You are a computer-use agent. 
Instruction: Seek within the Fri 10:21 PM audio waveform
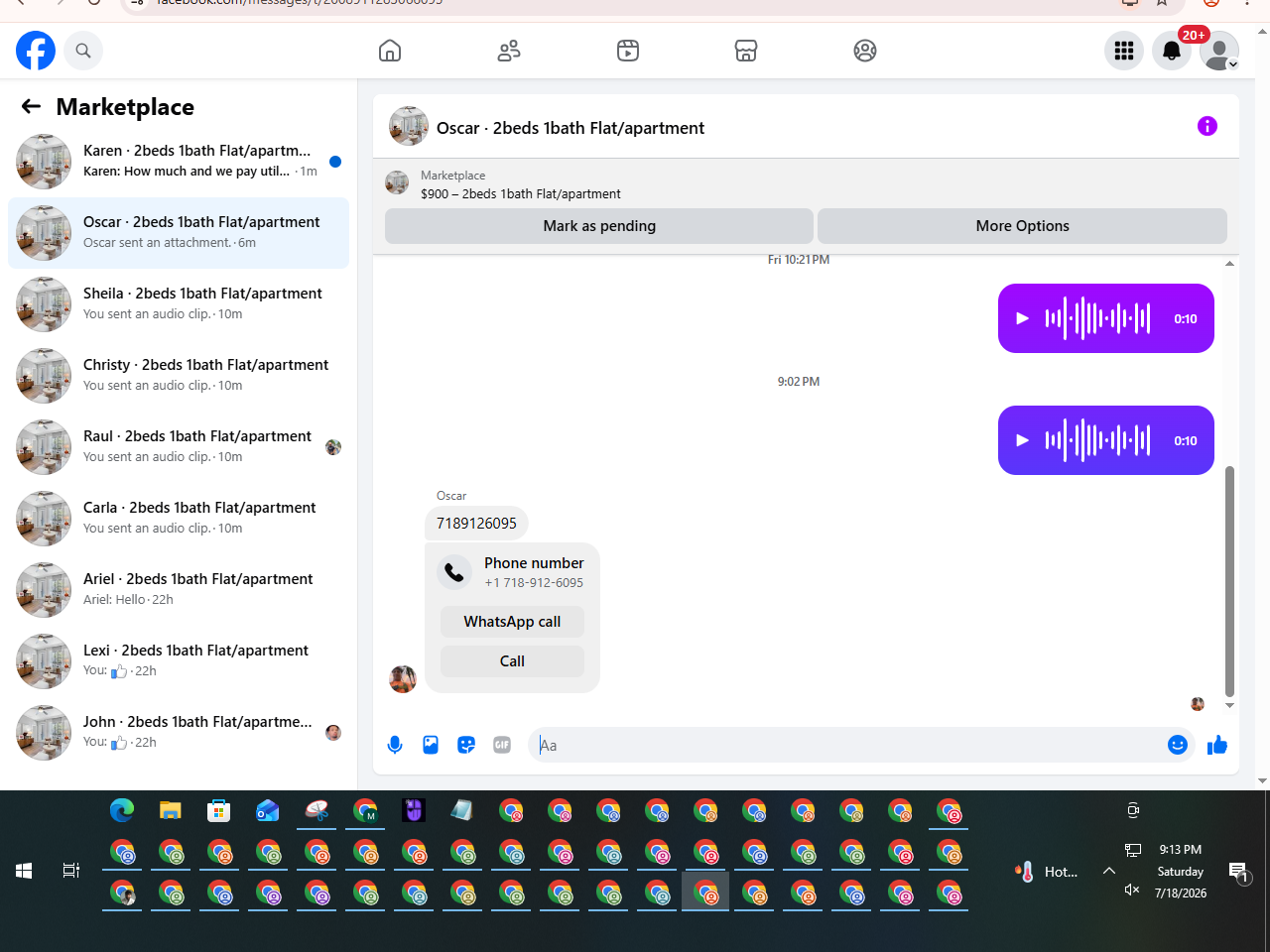[1097, 318]
